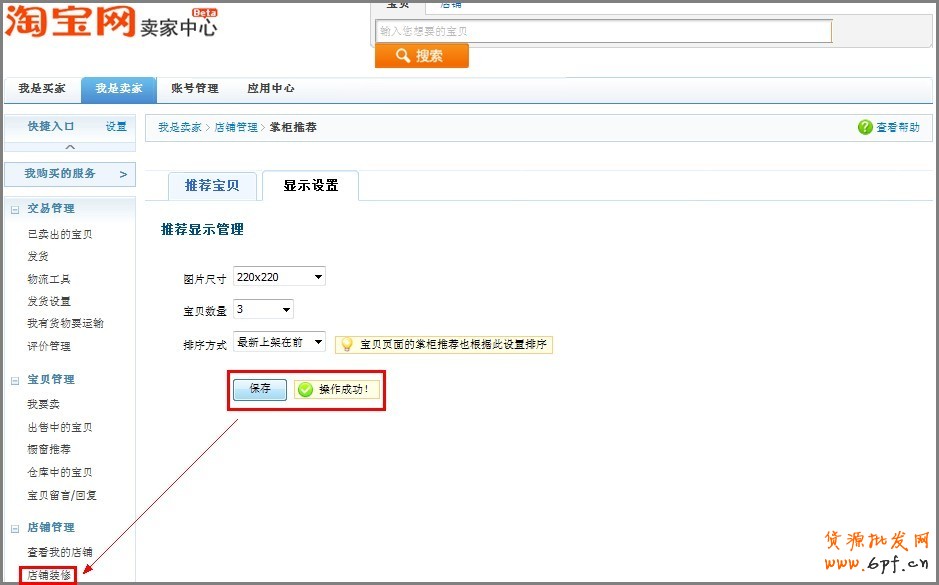Open the 应用中心 navigation tab
The width and height of the screenshot is (939, 585).
[x=270, y=89]
